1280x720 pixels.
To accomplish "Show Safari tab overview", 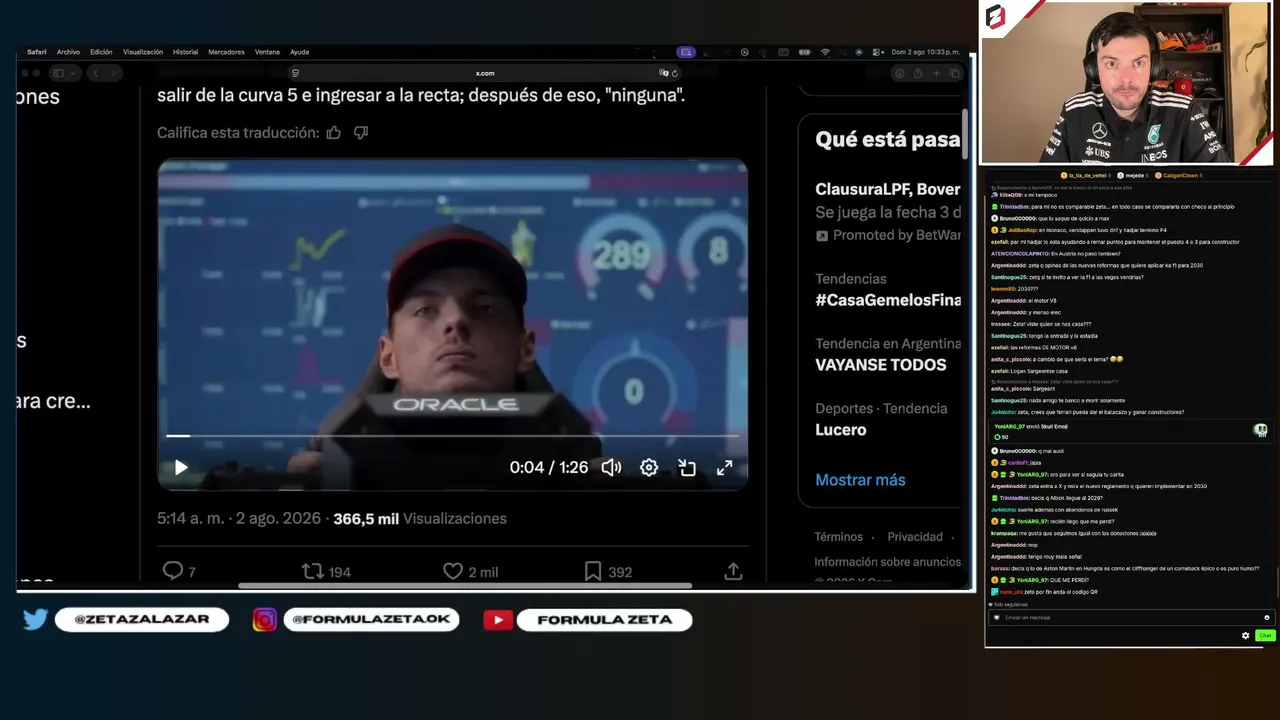I will tap(955, 73).
